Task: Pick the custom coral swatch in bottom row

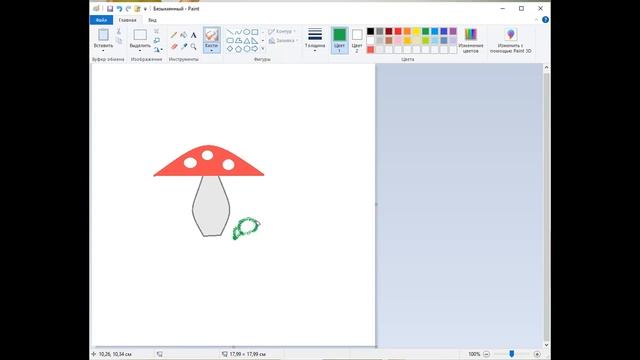Action: tap(370, 49)
